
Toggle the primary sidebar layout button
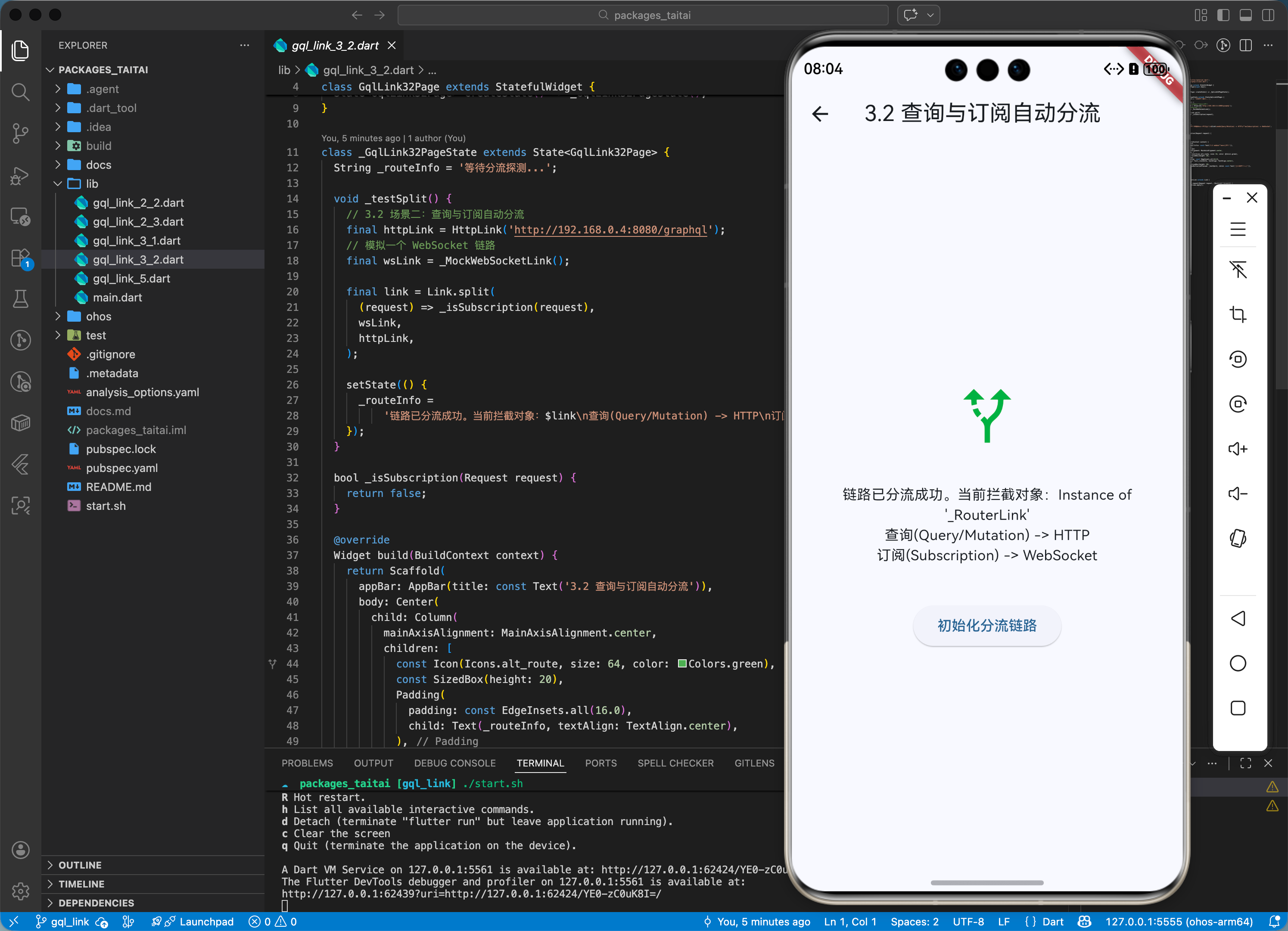pos(1223,16)
